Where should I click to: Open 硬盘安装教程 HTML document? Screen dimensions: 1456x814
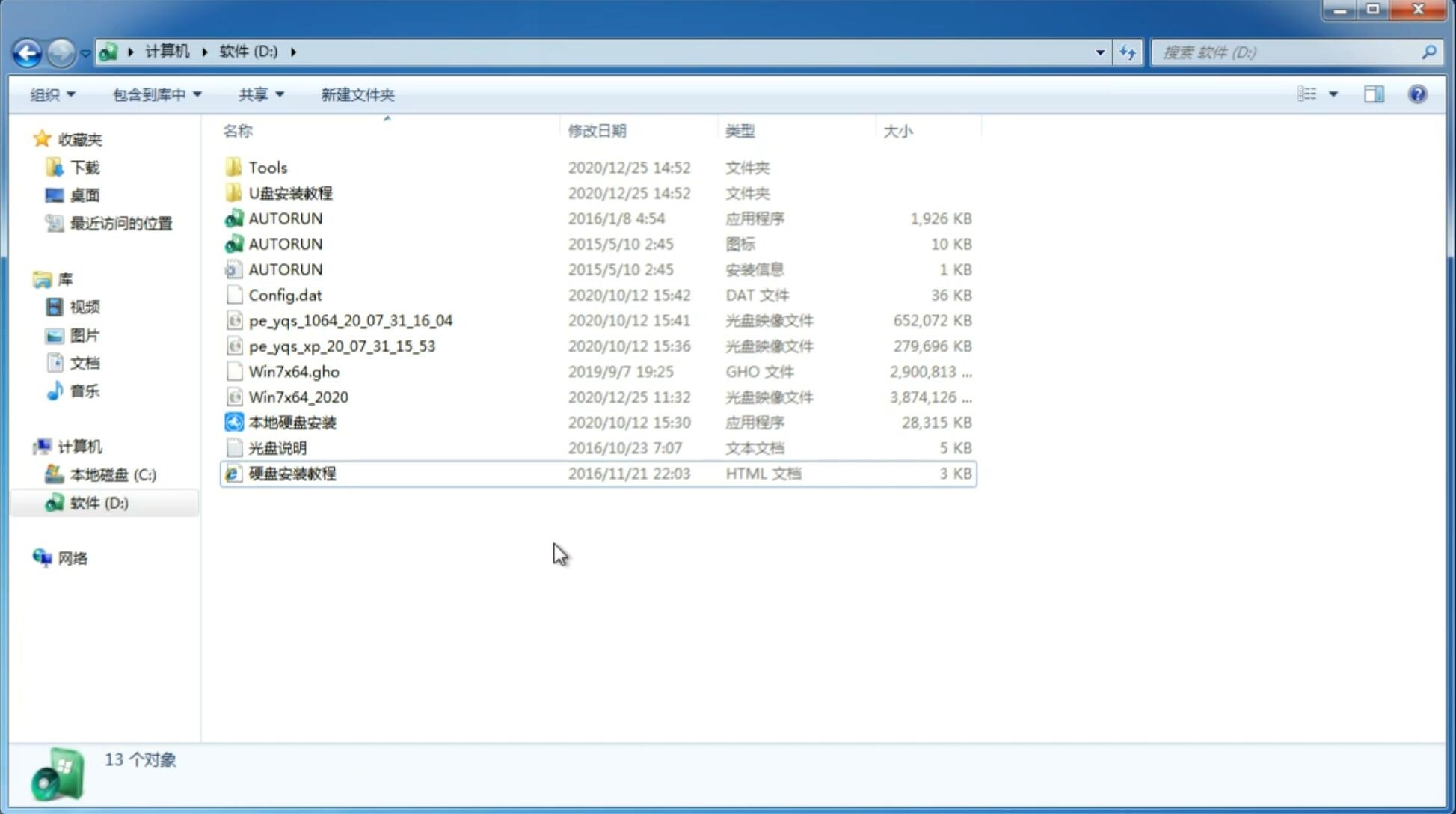(x=291, y=473)
